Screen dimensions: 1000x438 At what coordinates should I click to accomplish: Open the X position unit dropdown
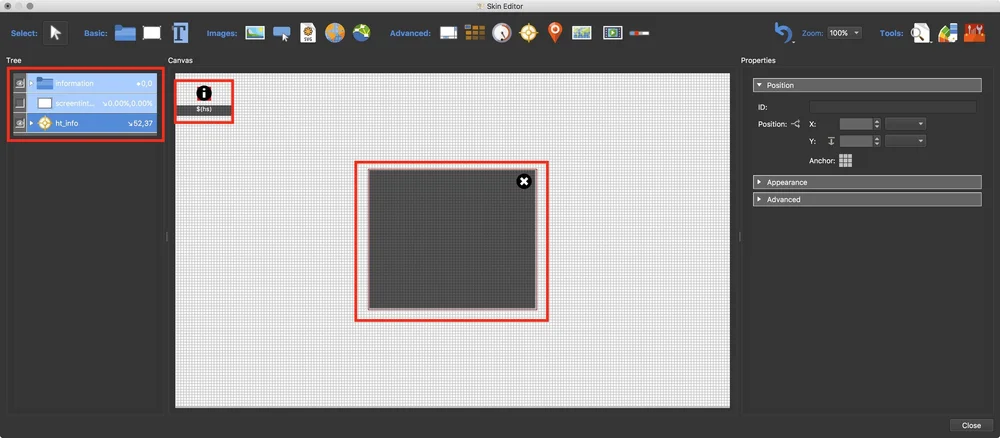pyautogui.click(x=906, y=124)
